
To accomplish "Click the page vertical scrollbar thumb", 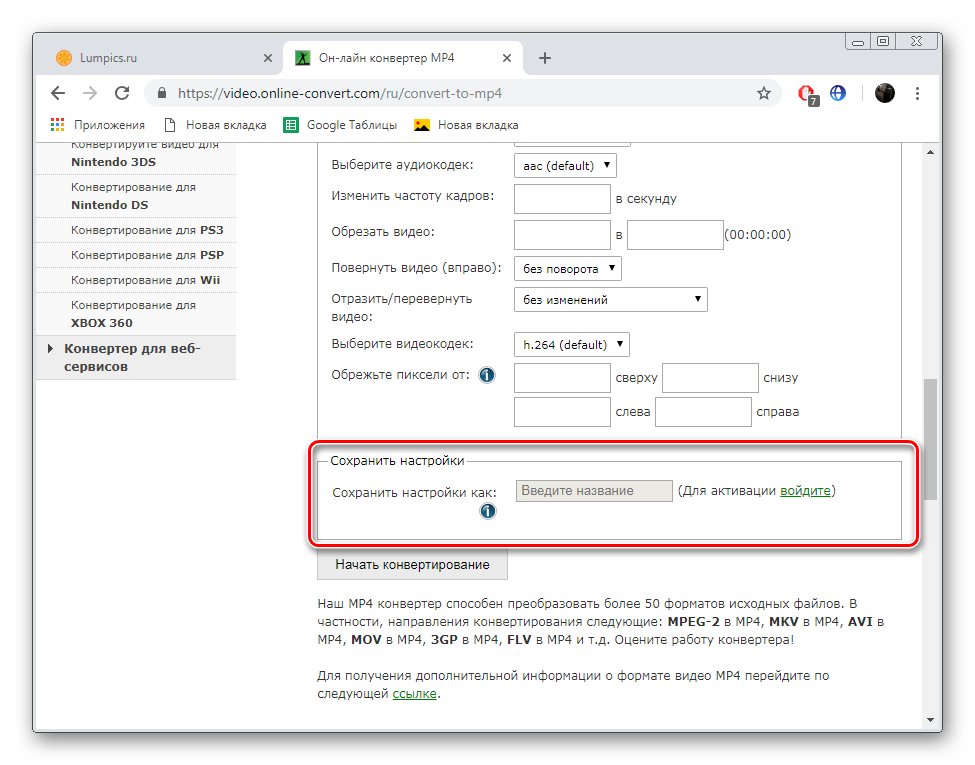I will click(x=930, y=439).
